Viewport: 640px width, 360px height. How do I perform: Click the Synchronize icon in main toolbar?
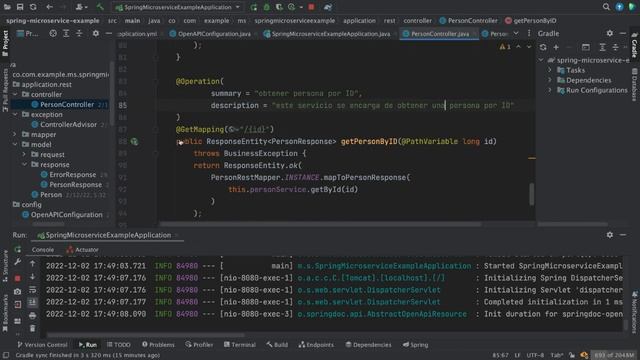[x=33, y=7]
